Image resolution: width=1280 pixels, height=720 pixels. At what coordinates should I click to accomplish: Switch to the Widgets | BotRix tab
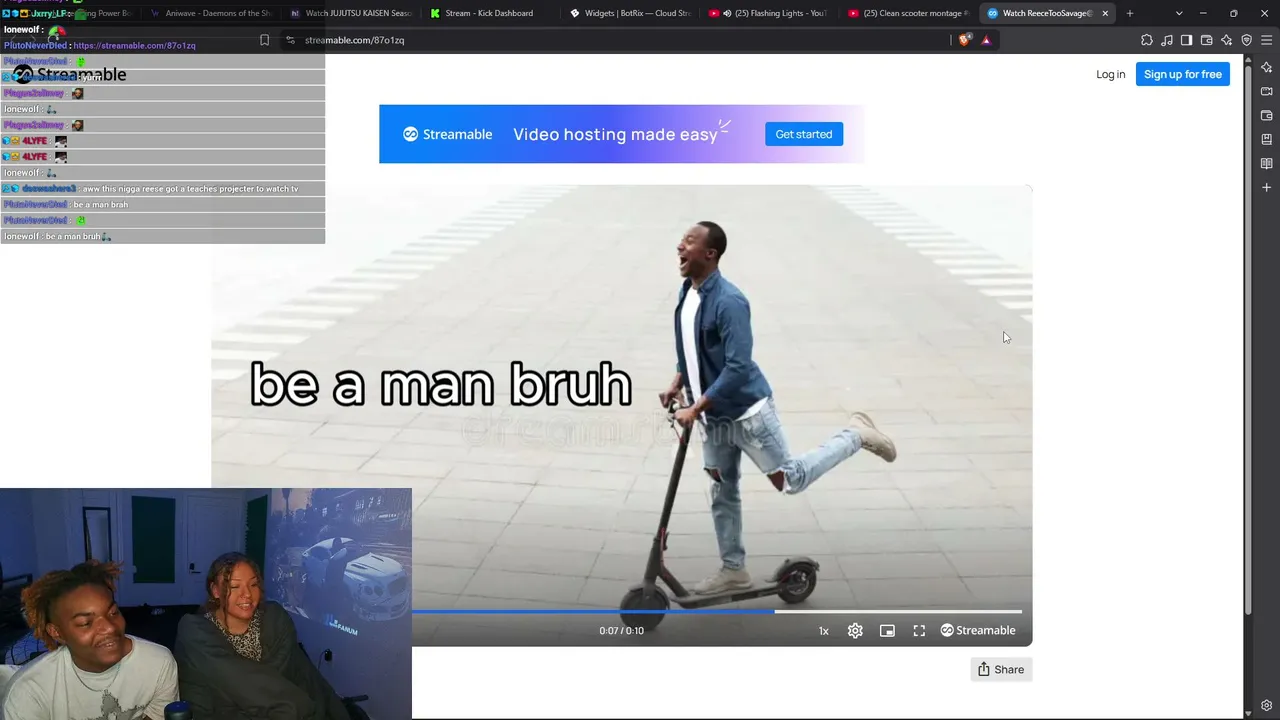pyautogui.click(x=628, y=13)
